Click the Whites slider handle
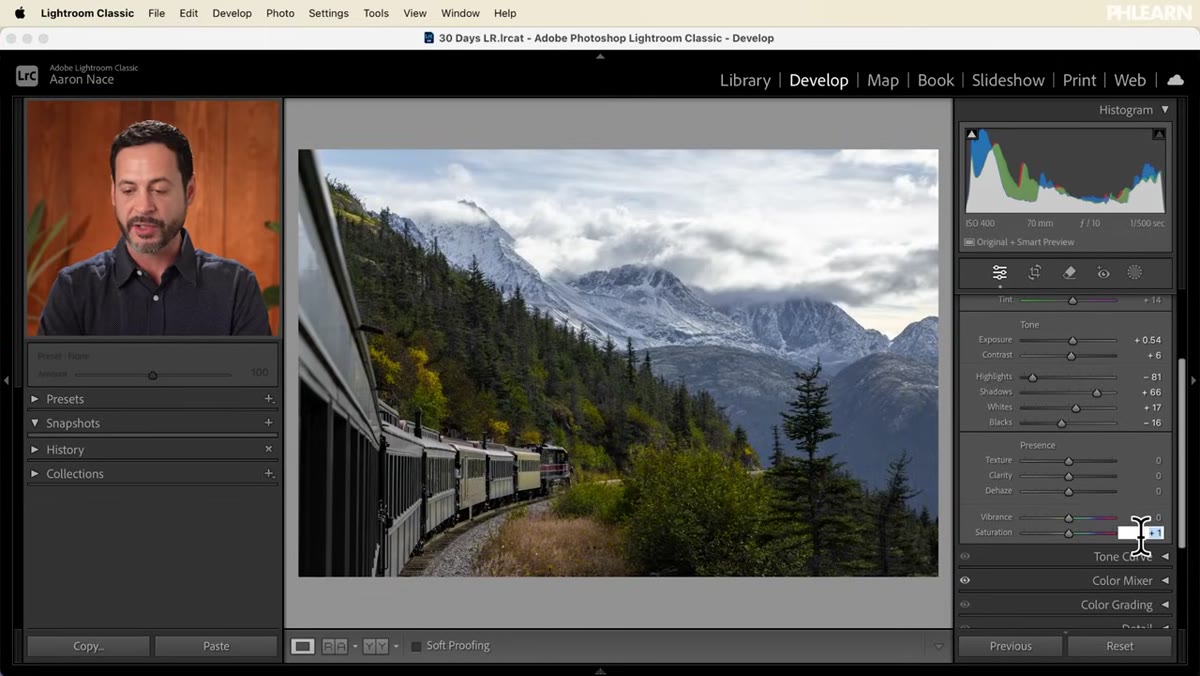This screenshot has height=676, width=1200. click(x=1076, y=408)
